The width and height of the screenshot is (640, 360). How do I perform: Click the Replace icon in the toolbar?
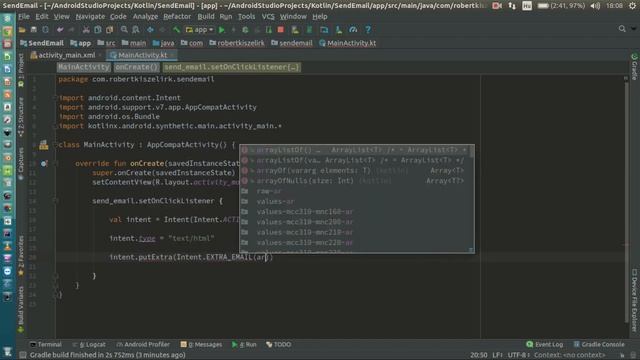(136, 30)
